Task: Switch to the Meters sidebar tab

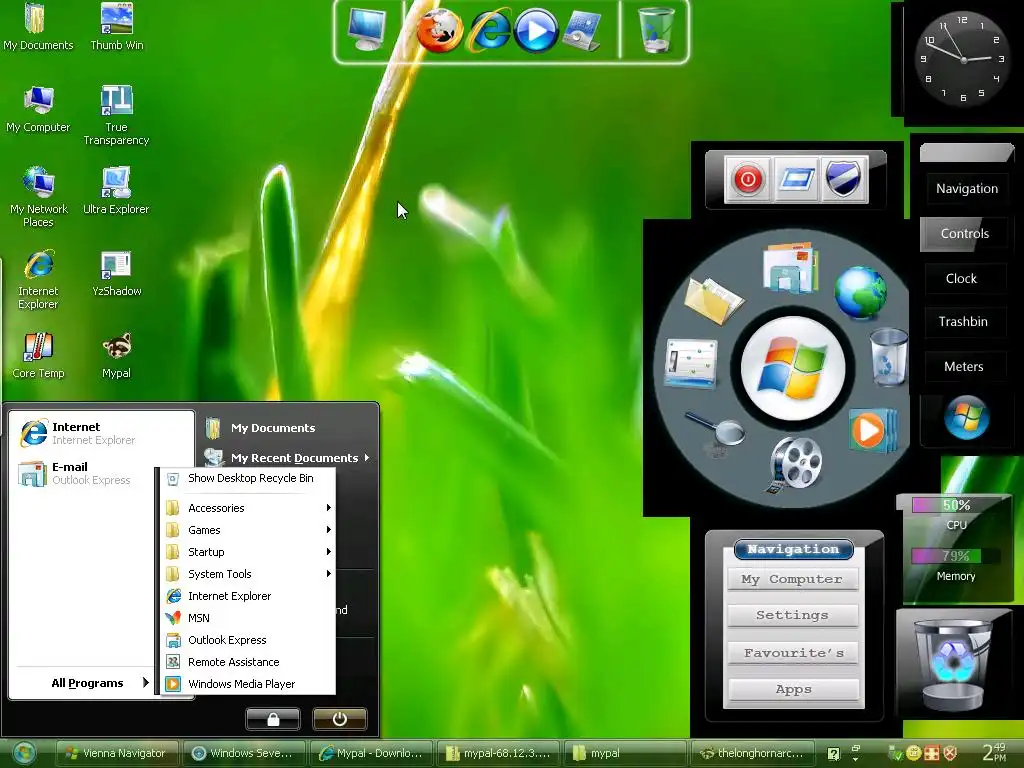Action: point(963,366)
